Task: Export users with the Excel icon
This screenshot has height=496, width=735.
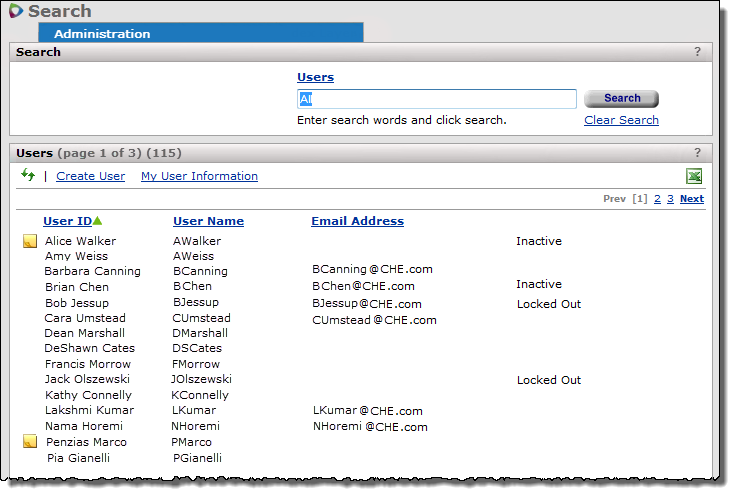Action: pos(694,176)
